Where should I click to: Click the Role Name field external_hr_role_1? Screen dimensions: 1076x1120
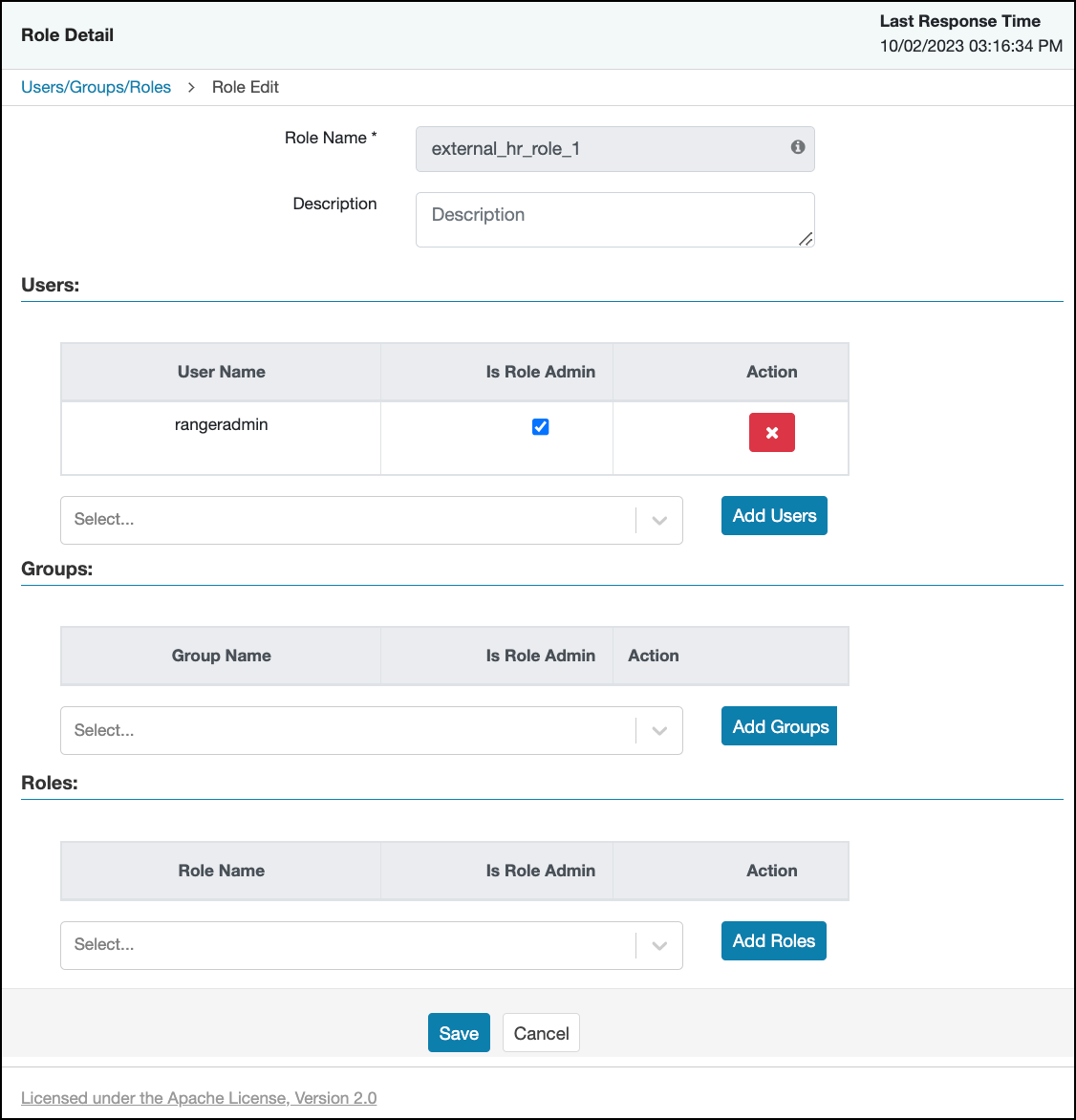[602, 149]
